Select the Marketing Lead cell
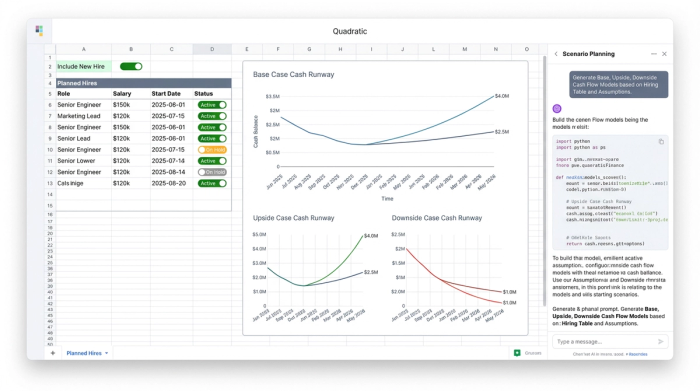This screenshot has width=700, height=391. point(83,116)
